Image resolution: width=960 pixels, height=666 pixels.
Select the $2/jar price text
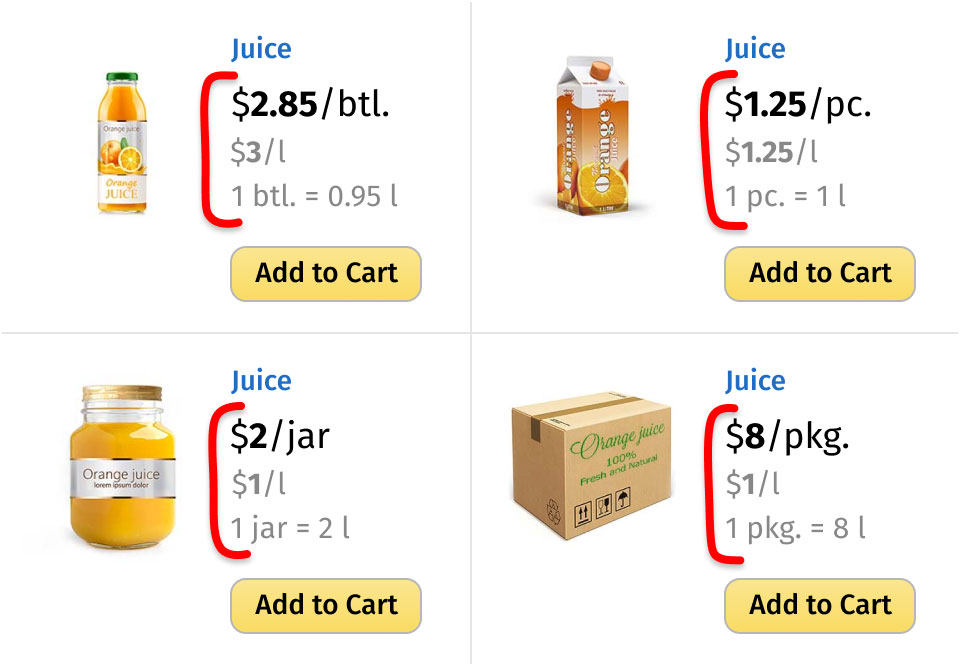point(280,436)
